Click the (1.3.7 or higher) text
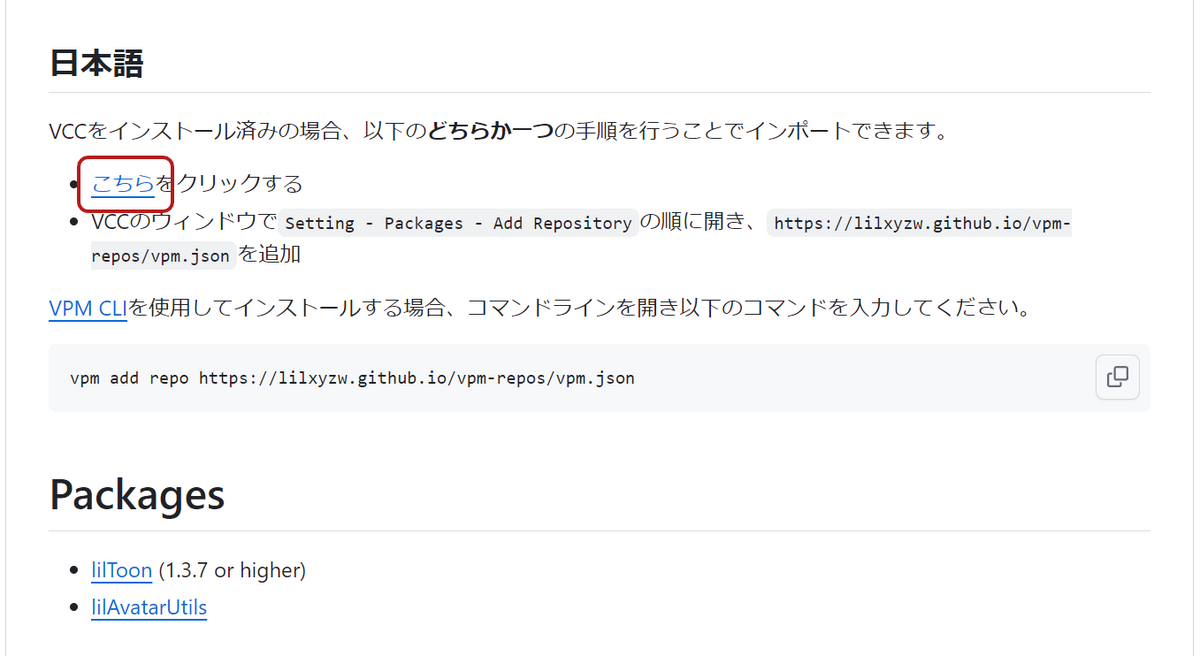 232,570
